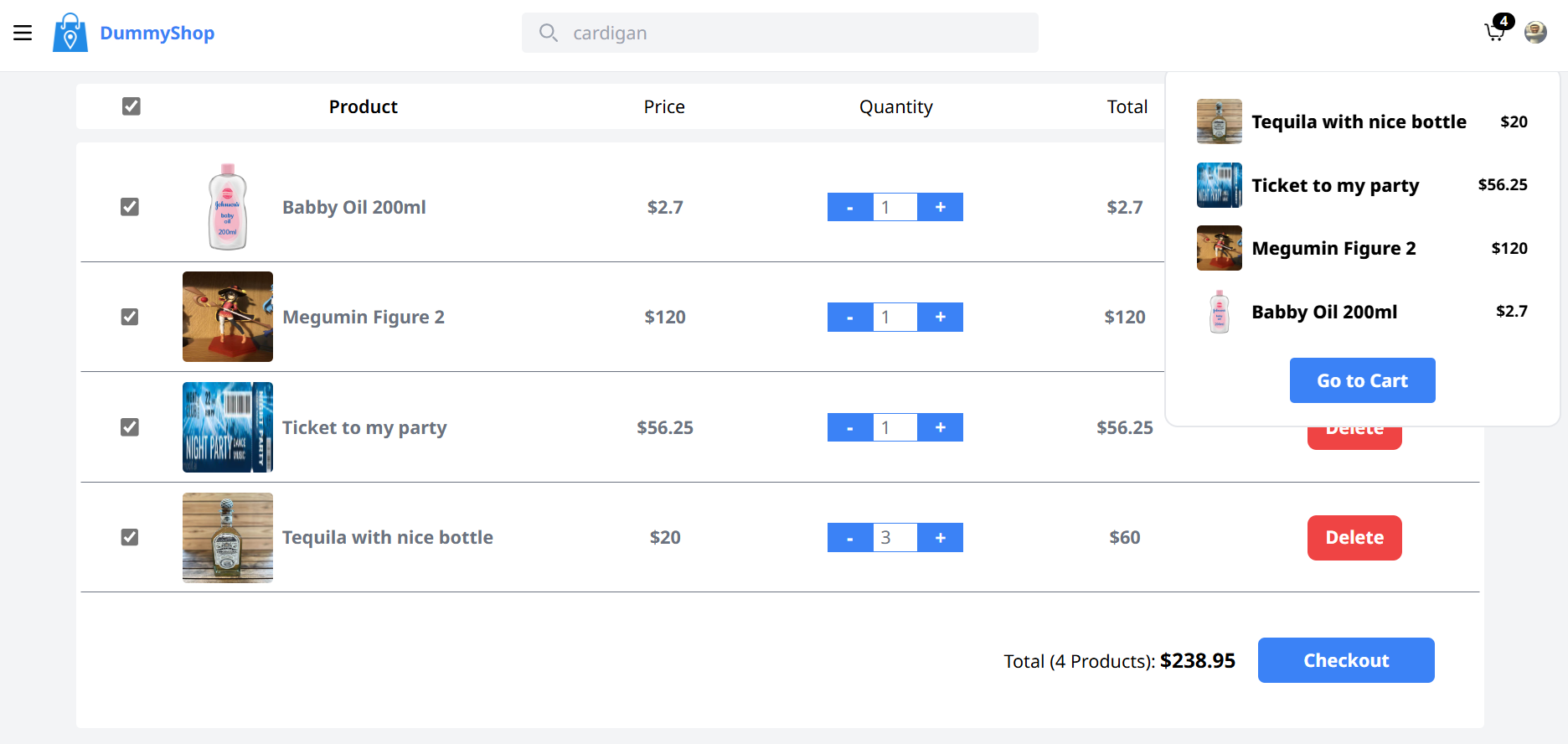Image resolution: width=1568 pixels, height=744 pixels.
Task: Increase quantity of Babby Oil 200ml
Action: (x=941, y=207)
